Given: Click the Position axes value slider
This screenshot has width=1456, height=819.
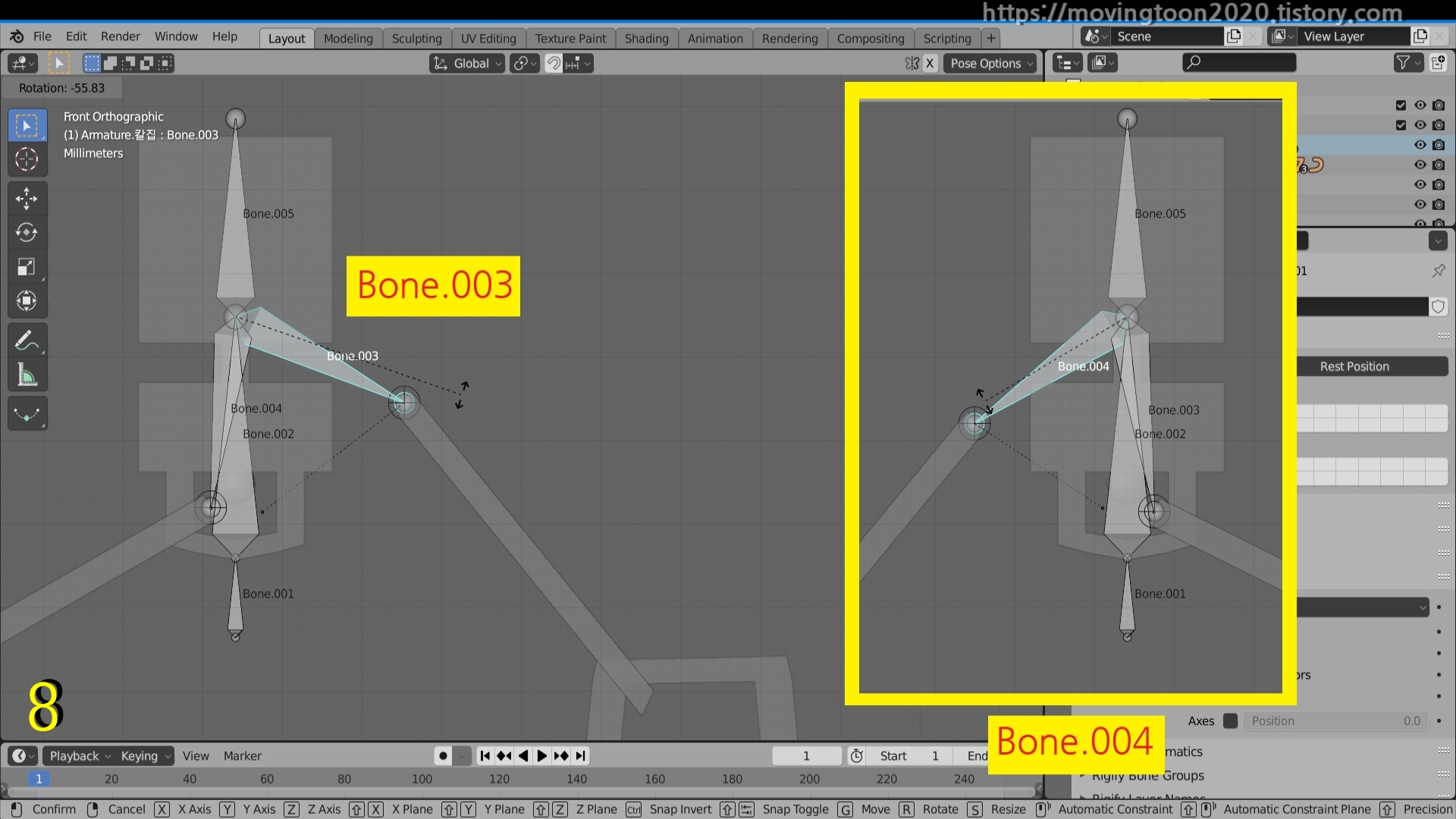Looking at the screenshot, I should coord(1337,721).
